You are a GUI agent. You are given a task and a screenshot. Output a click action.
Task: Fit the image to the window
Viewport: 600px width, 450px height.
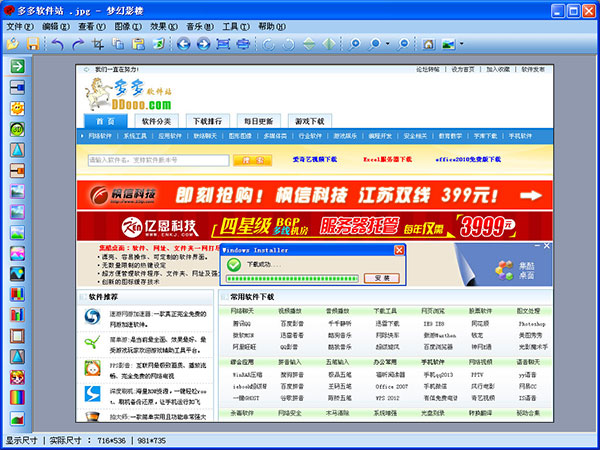click(223, 44)
